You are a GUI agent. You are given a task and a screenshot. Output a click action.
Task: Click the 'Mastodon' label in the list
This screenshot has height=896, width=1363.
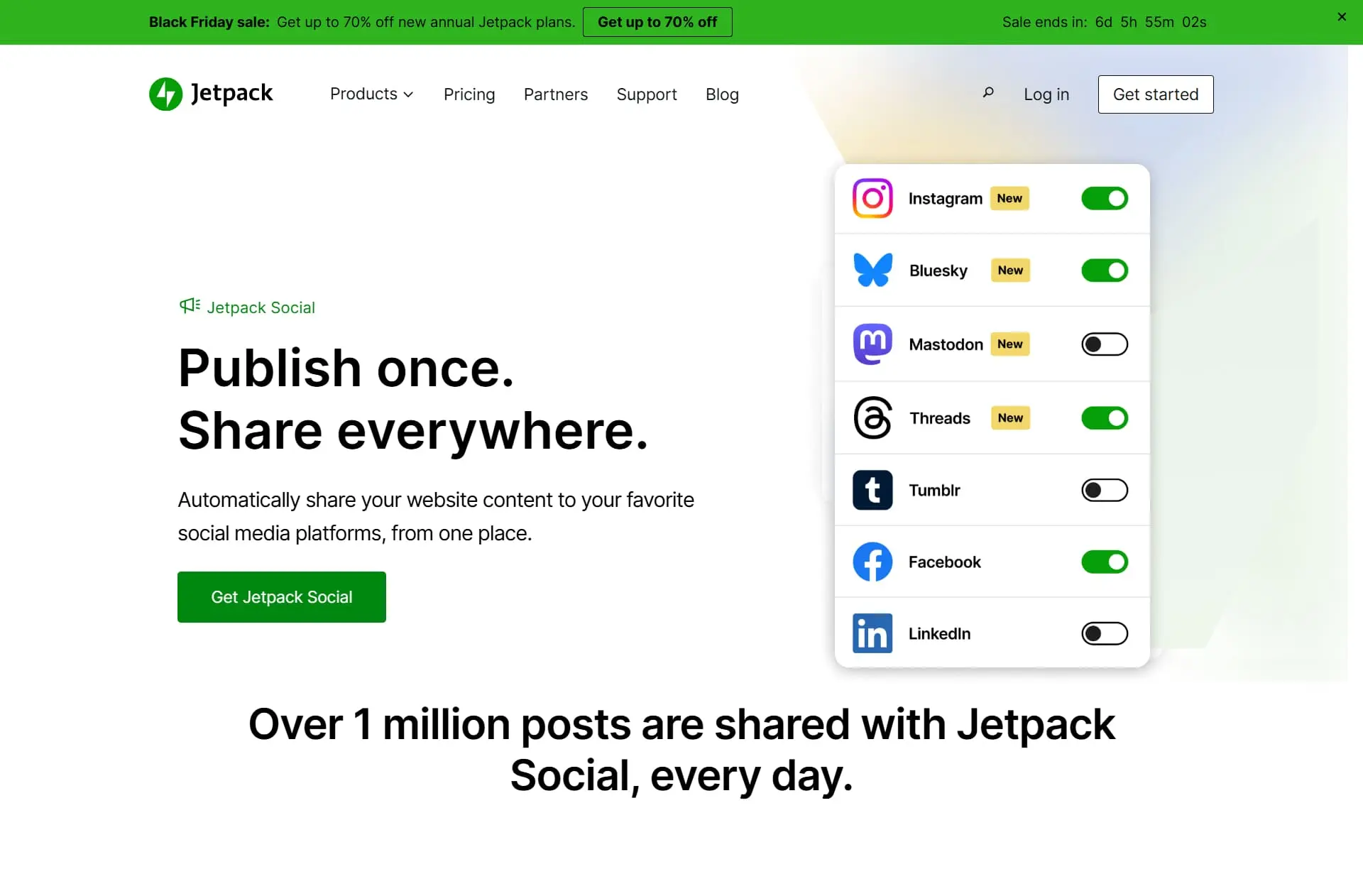(x=946, y=344)
